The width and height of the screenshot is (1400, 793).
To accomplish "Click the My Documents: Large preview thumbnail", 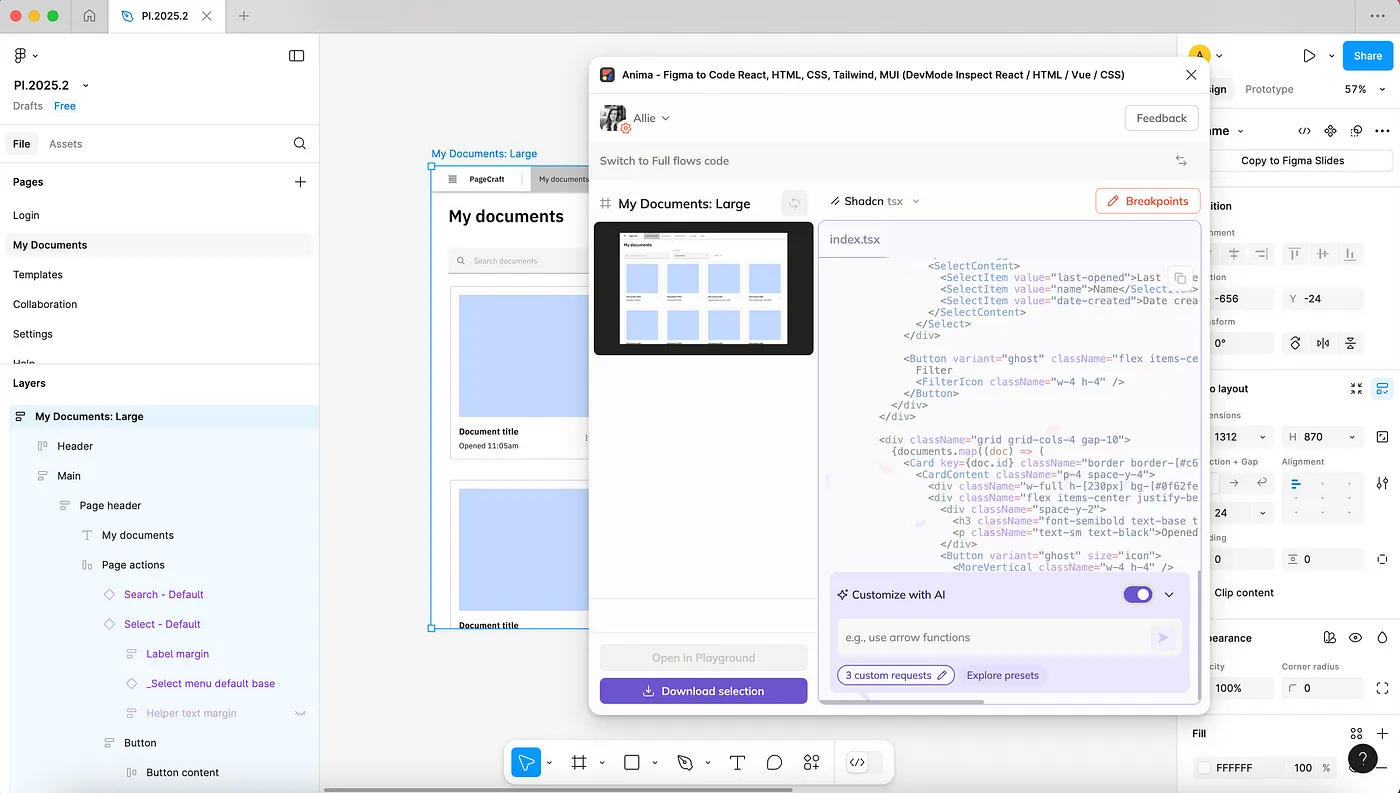I will click(703, 288).
